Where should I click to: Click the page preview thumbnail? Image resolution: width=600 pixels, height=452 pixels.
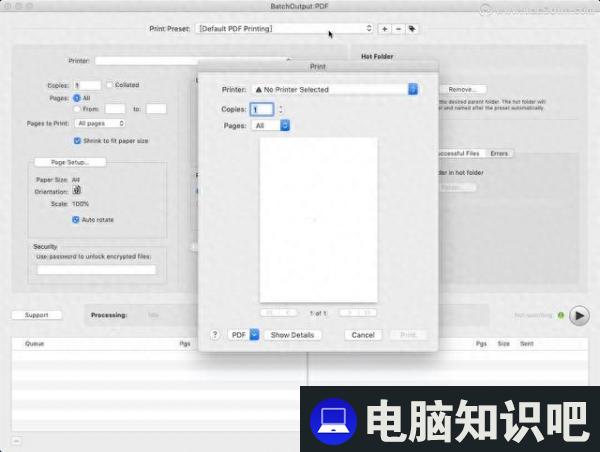coord(318,220)
